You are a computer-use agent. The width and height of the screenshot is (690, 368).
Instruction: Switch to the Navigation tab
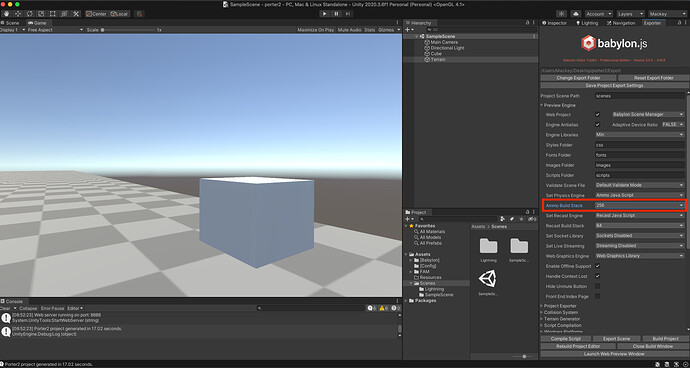621,23
